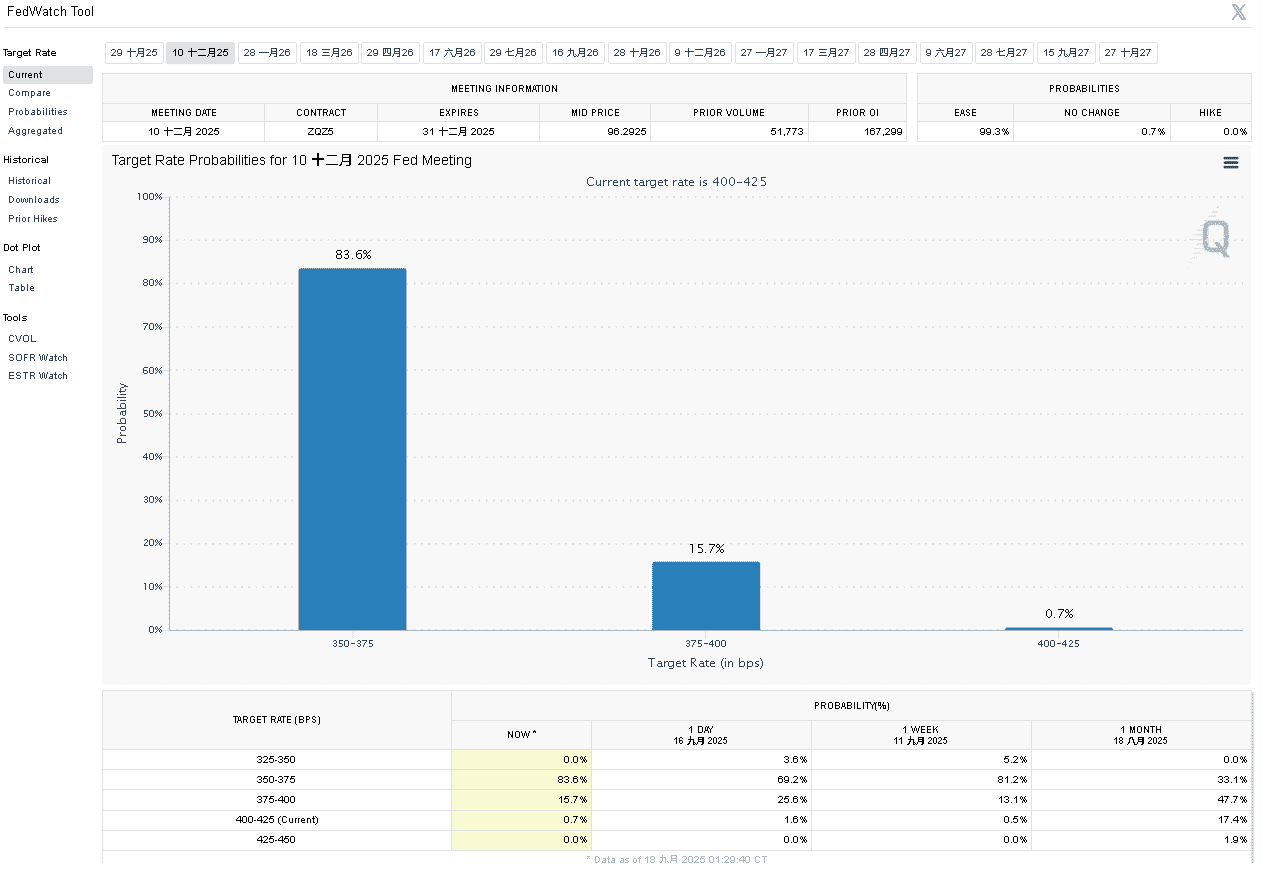Open the ESTR Watch tool
The image size is (1262, 870).
point(38,376)
